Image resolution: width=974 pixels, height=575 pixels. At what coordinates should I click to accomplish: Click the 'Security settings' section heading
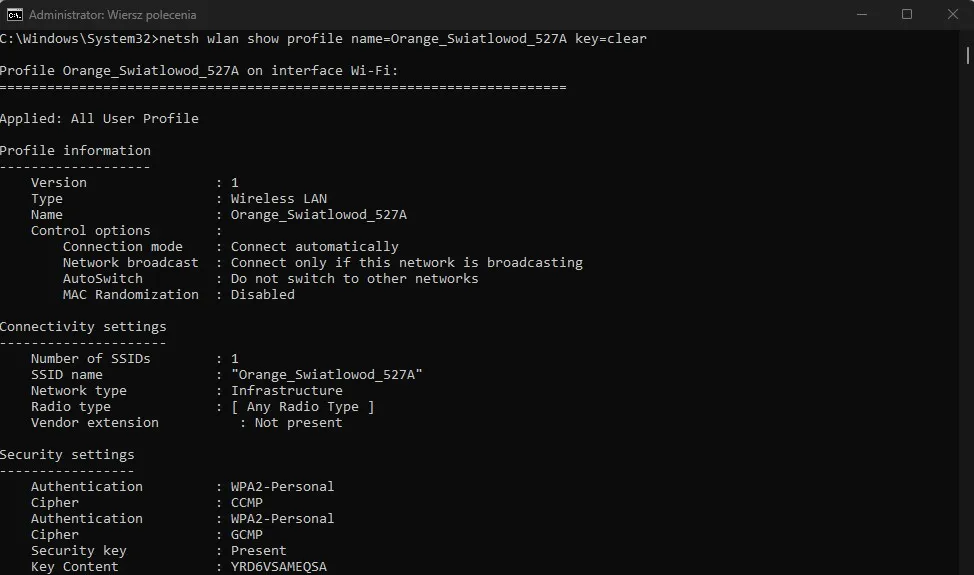click(x=67, y=455)
